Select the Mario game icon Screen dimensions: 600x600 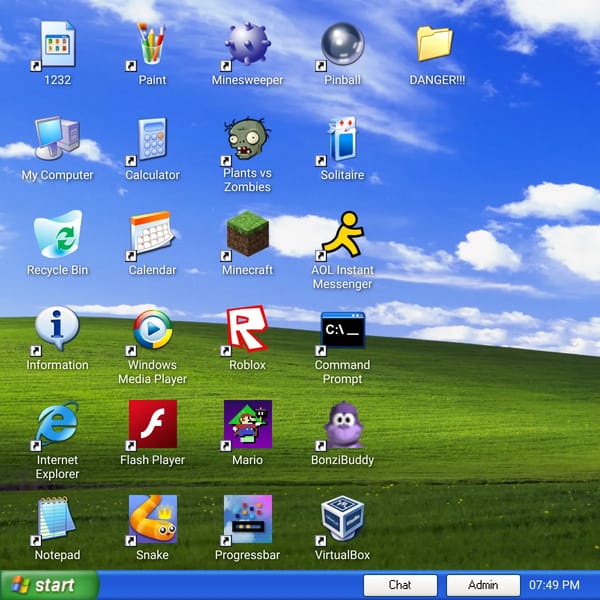247,424
